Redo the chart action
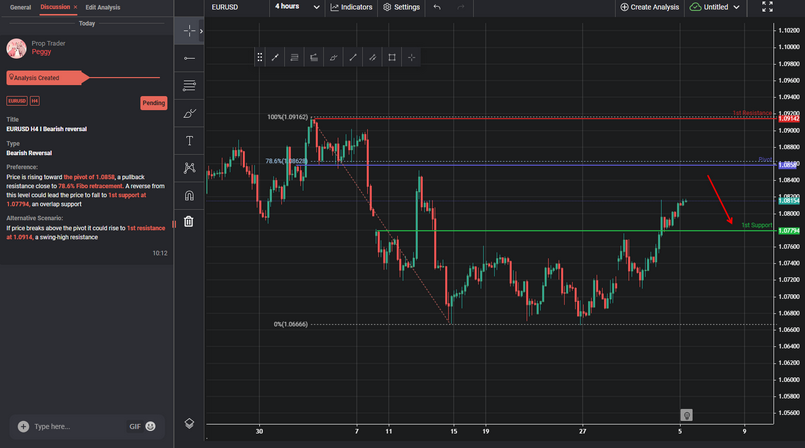The image size is (805, 448). point(461,7)
